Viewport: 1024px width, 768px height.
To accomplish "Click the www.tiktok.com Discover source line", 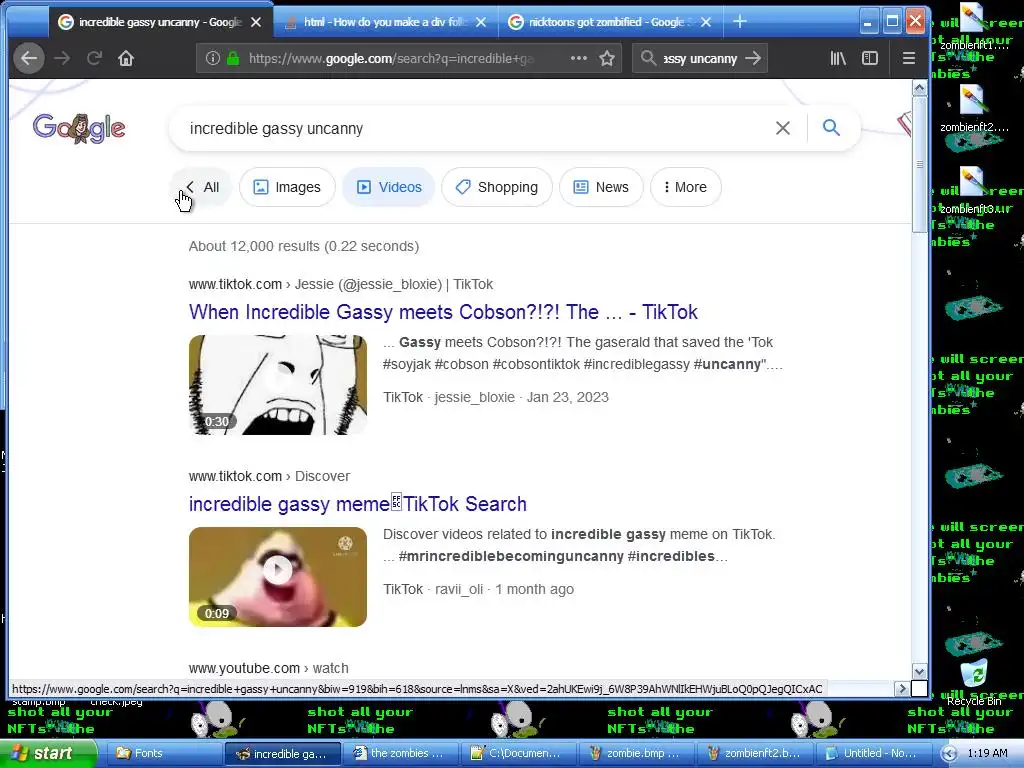I will (x=269, y=476).
